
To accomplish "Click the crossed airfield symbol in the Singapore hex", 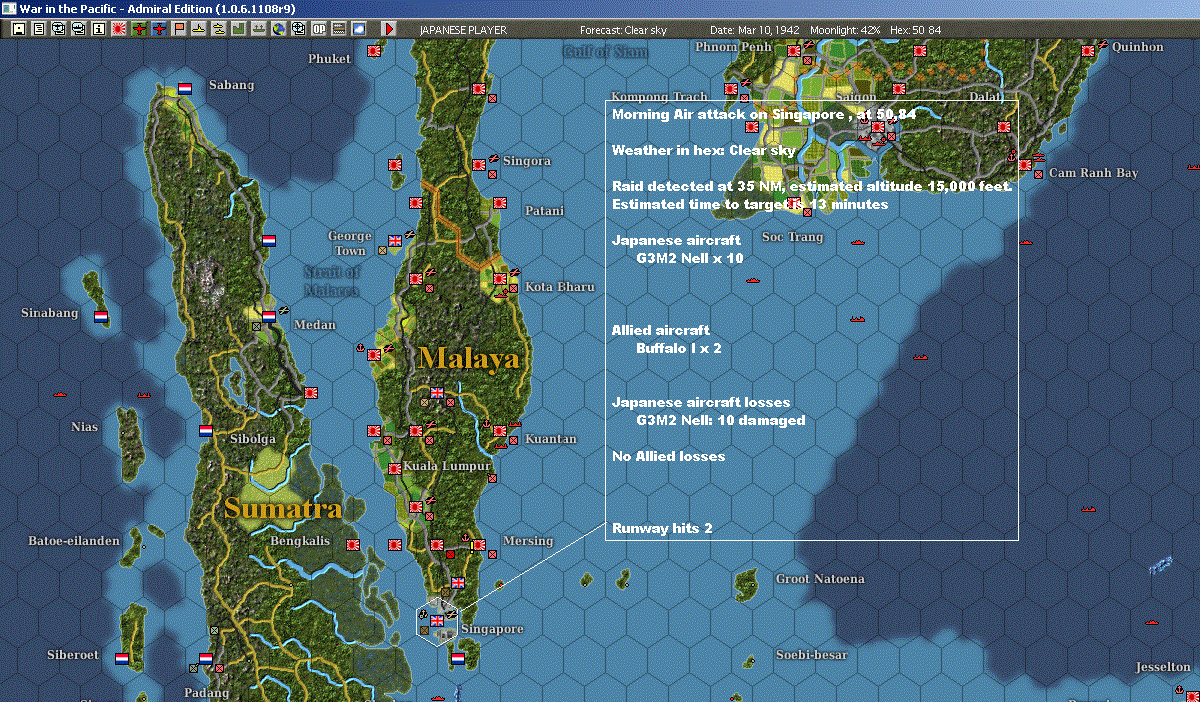I will point(452,614).
